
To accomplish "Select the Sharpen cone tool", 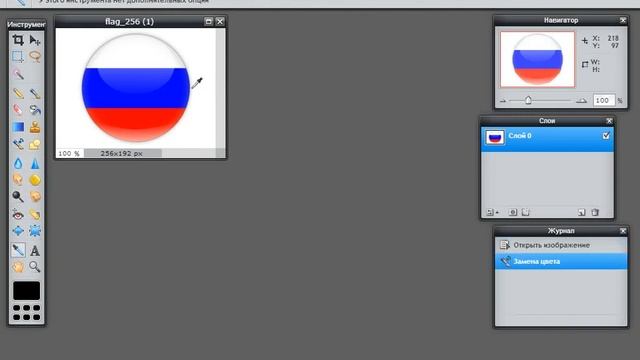I will (x=35, y=163).
